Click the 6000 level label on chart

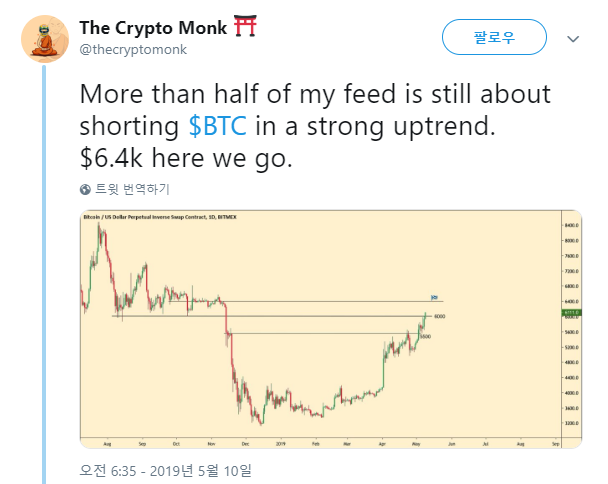coord(439,316)
